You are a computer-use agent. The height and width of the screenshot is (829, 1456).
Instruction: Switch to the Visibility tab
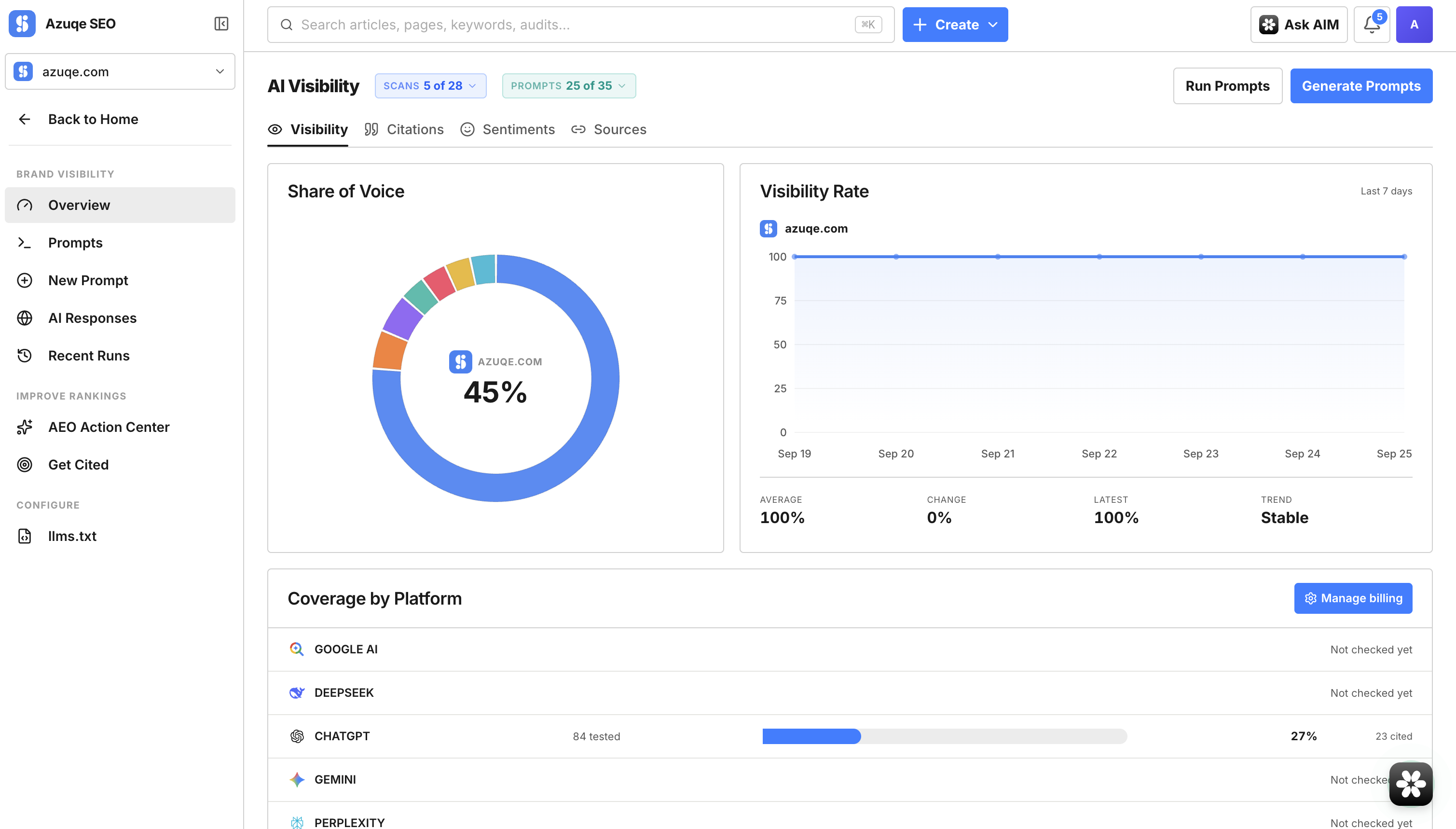coord(308,130)
